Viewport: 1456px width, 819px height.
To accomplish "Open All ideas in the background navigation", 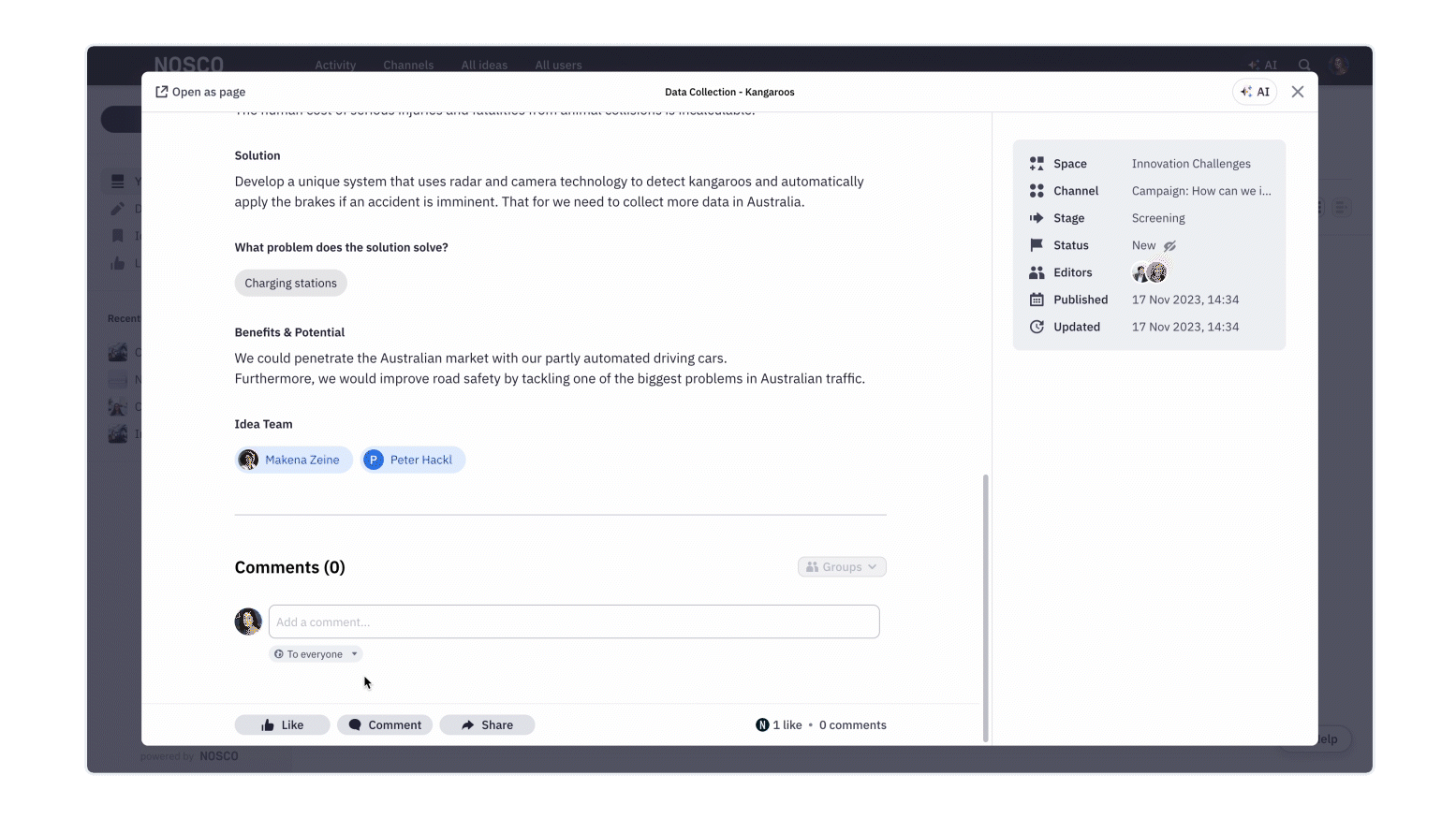I will tap(484, 65).
